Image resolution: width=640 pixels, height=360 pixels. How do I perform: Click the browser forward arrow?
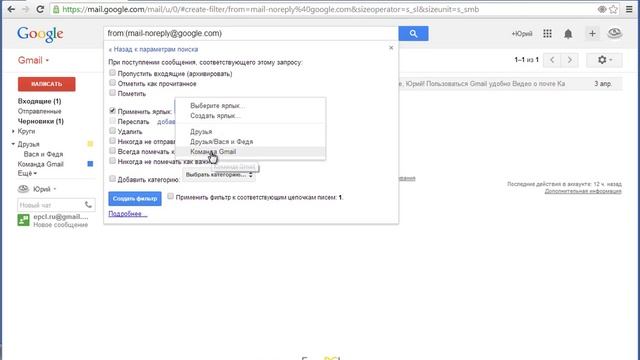25,9
